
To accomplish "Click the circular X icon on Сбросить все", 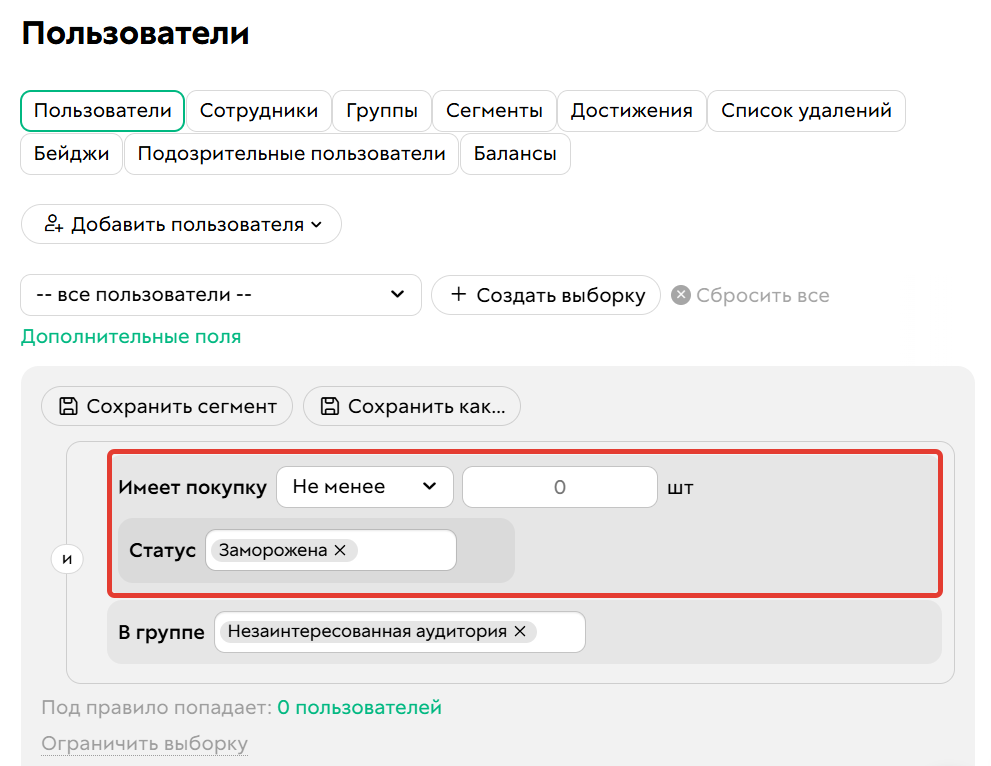I will click(x=679, y=294).
